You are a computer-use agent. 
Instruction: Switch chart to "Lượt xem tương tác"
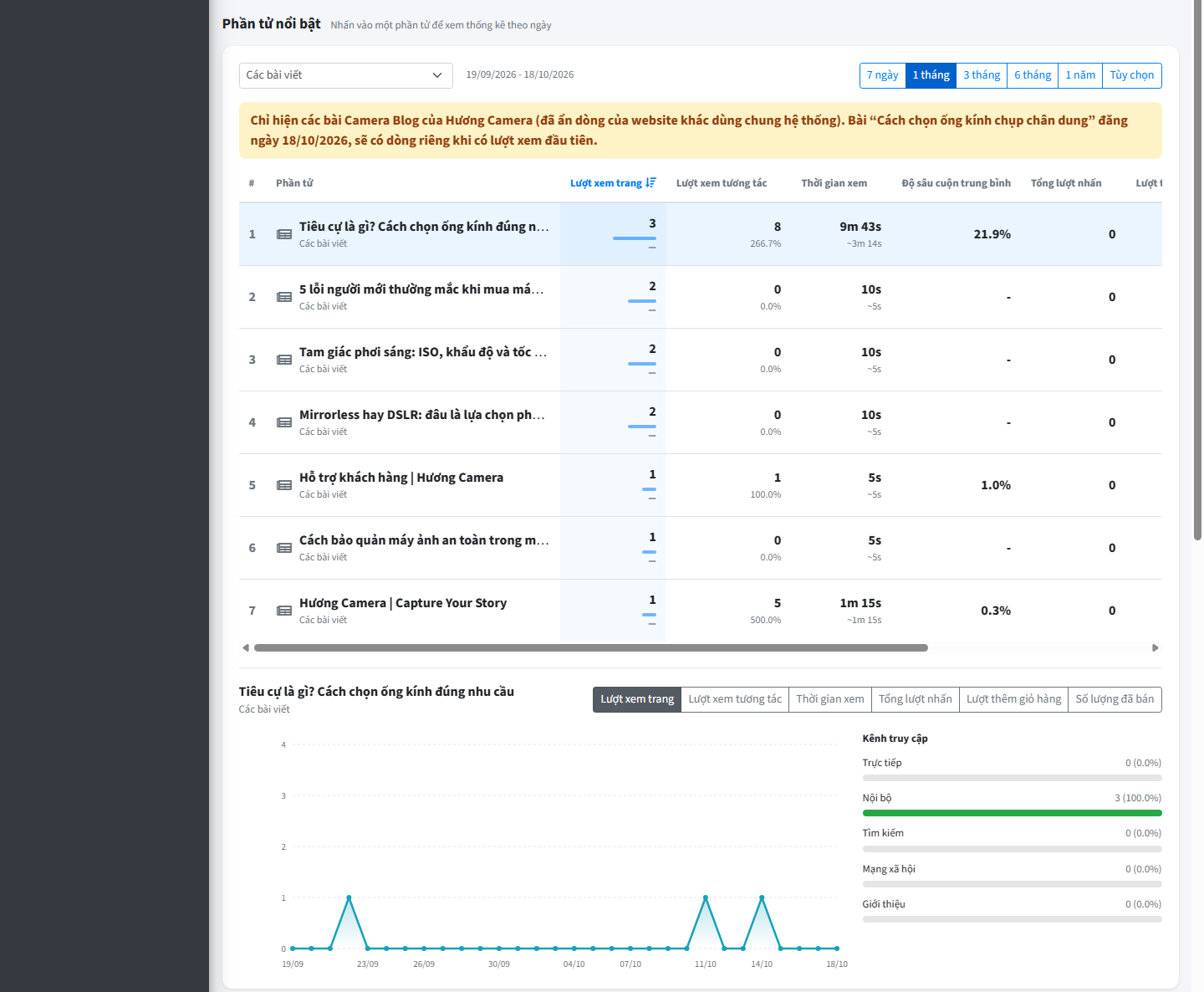coord(735,699)
